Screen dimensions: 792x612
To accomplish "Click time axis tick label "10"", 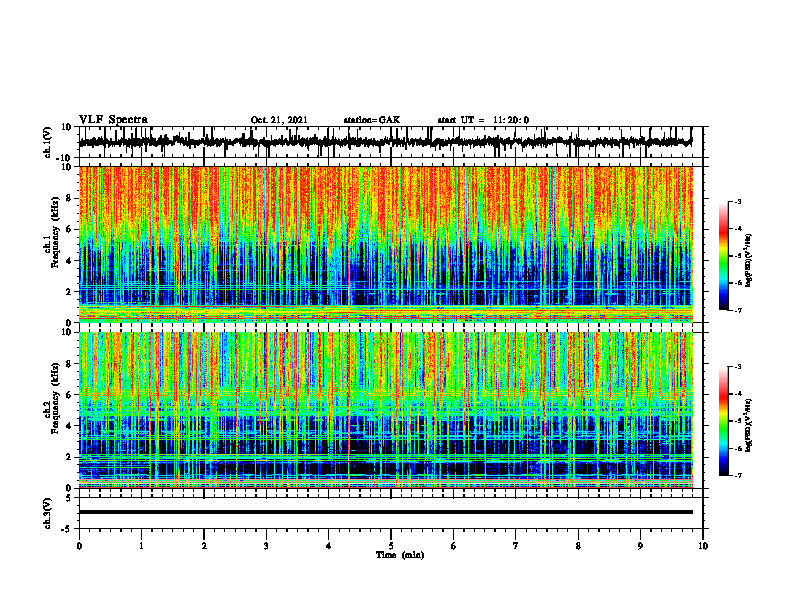I will 703,546.
